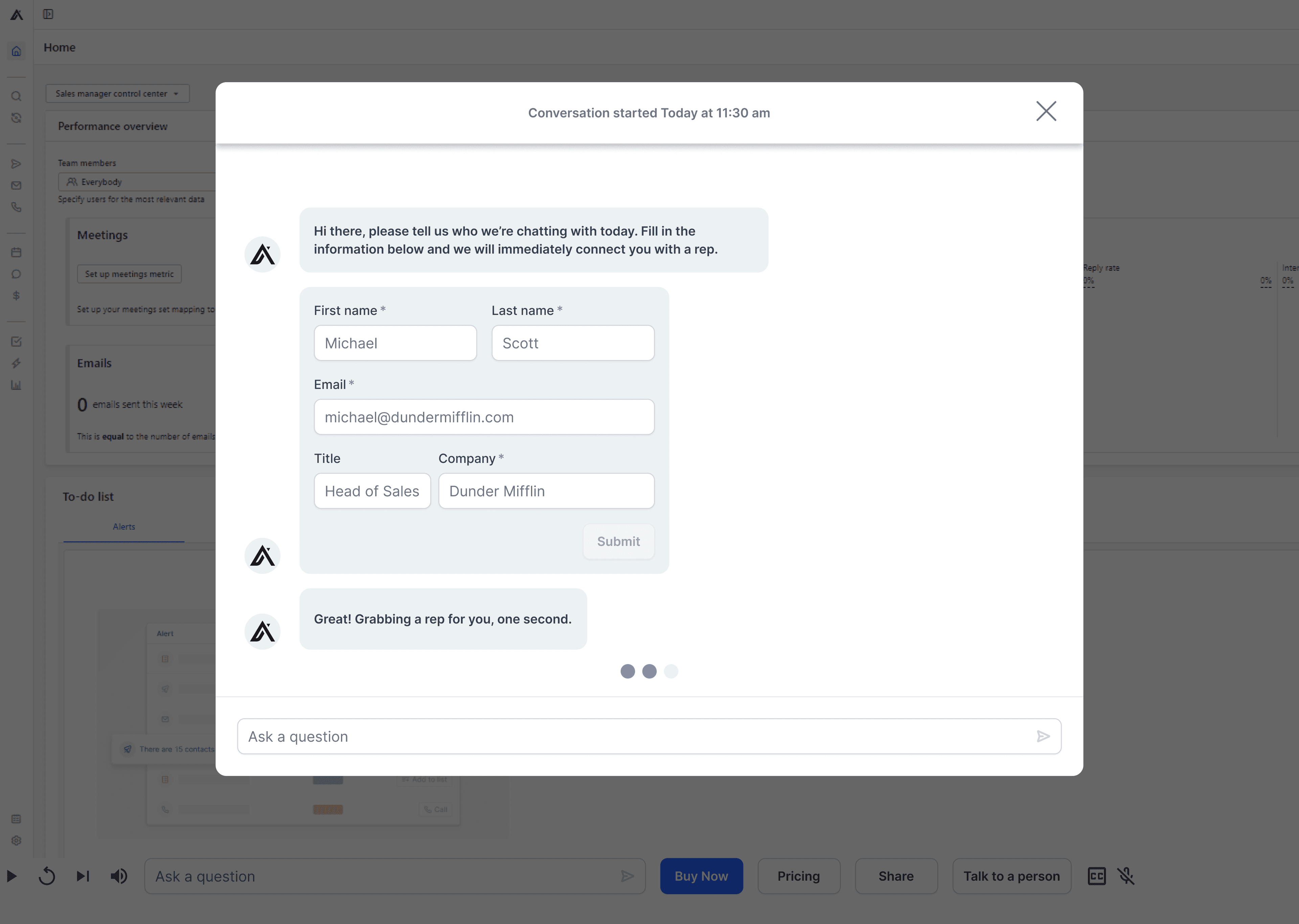Screen dimensions: 1299x924
Task: Close the conversation dialog with X
Action: point(1046,112)
